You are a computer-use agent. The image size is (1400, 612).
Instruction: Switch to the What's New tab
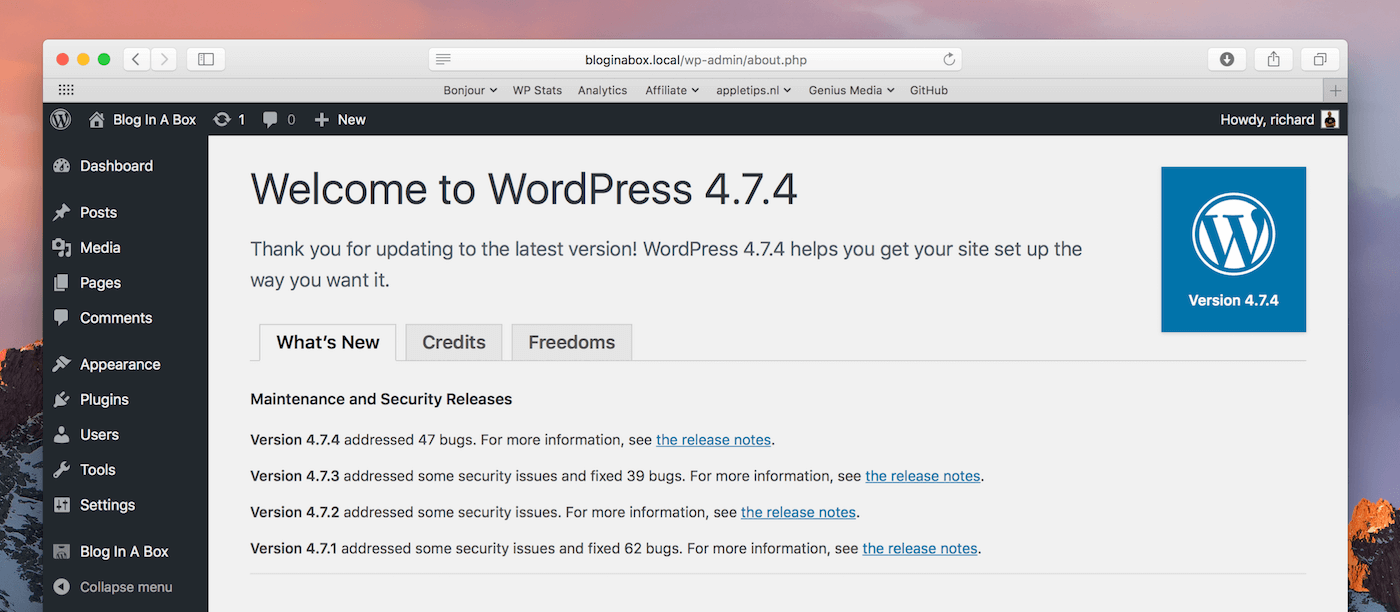(x=328, y=342)
